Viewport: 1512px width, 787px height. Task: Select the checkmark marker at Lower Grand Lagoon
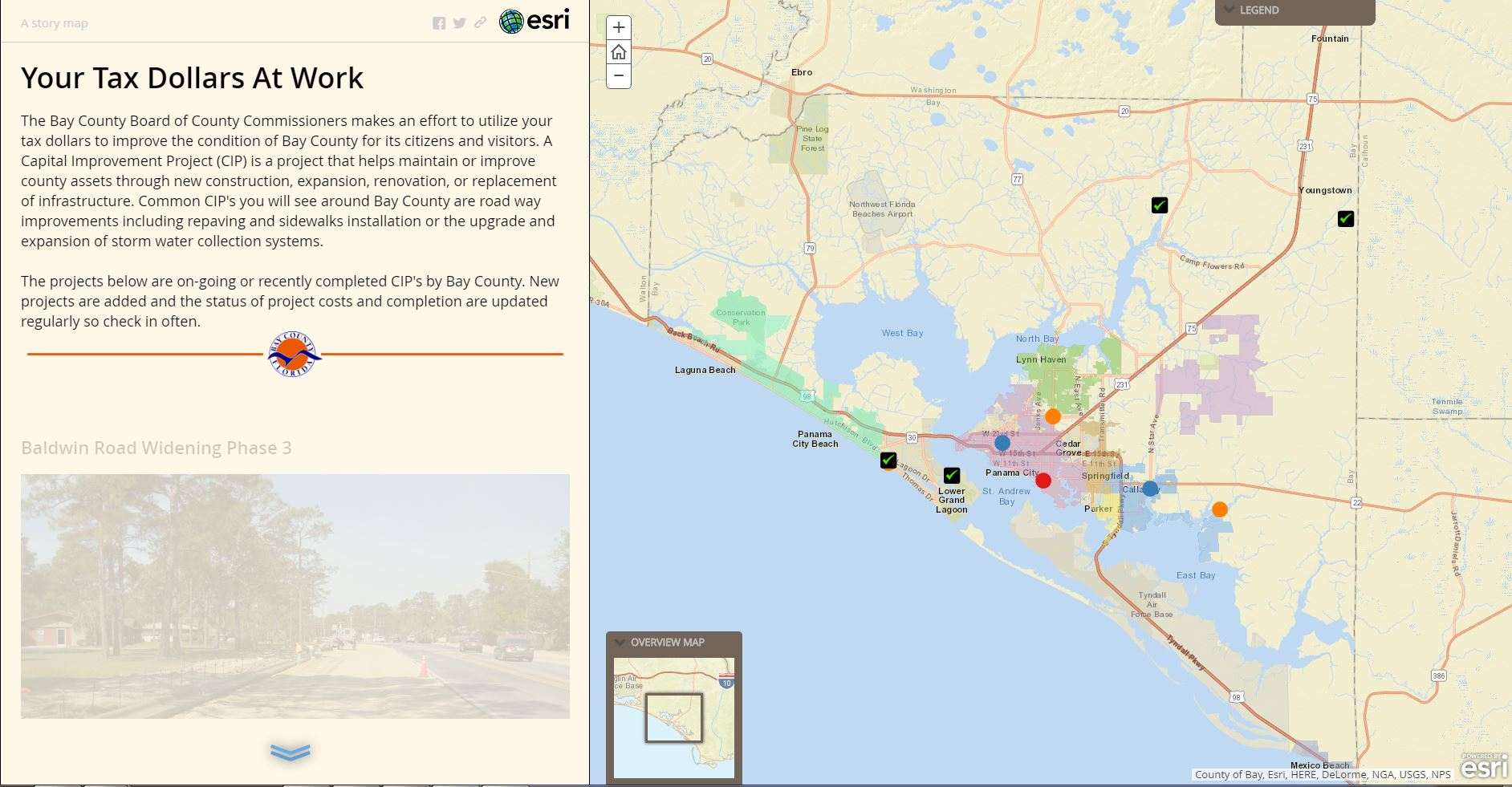coord(952,476)
